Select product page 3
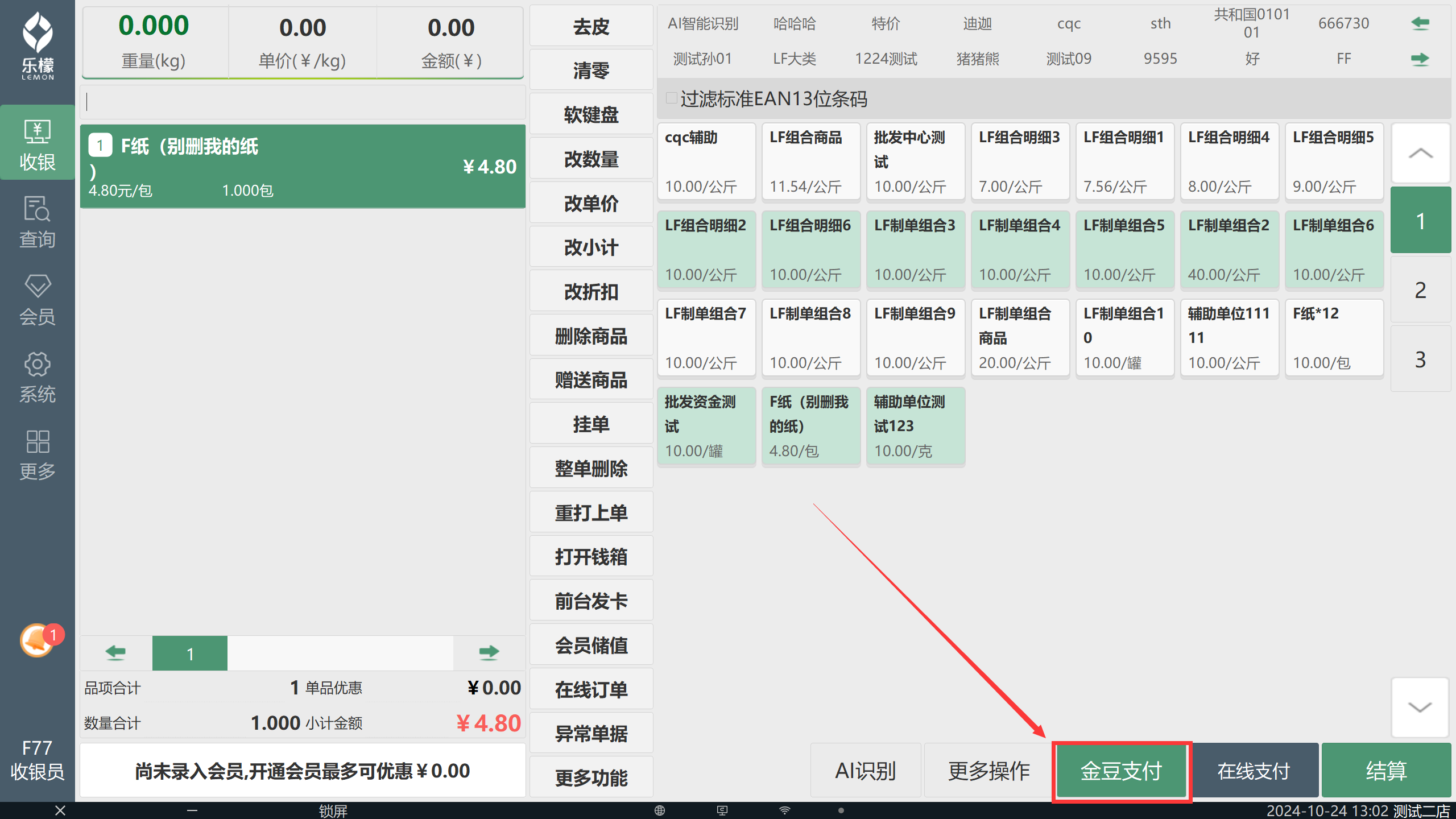The image size is (1456, 819). tap(1420, 359)
